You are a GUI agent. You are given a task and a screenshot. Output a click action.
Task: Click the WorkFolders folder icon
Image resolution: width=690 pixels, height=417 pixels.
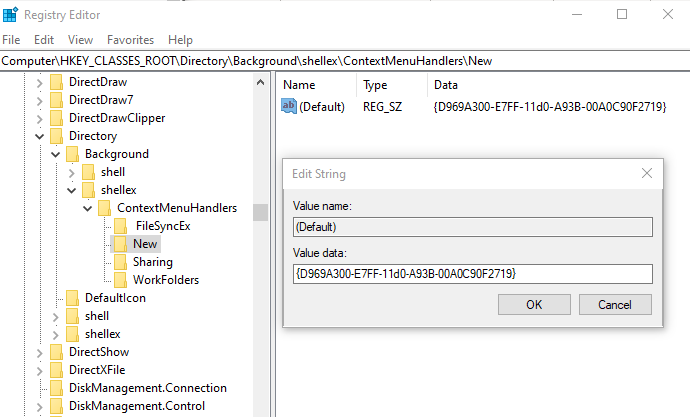pyautogui.click(x=120, y=280)
